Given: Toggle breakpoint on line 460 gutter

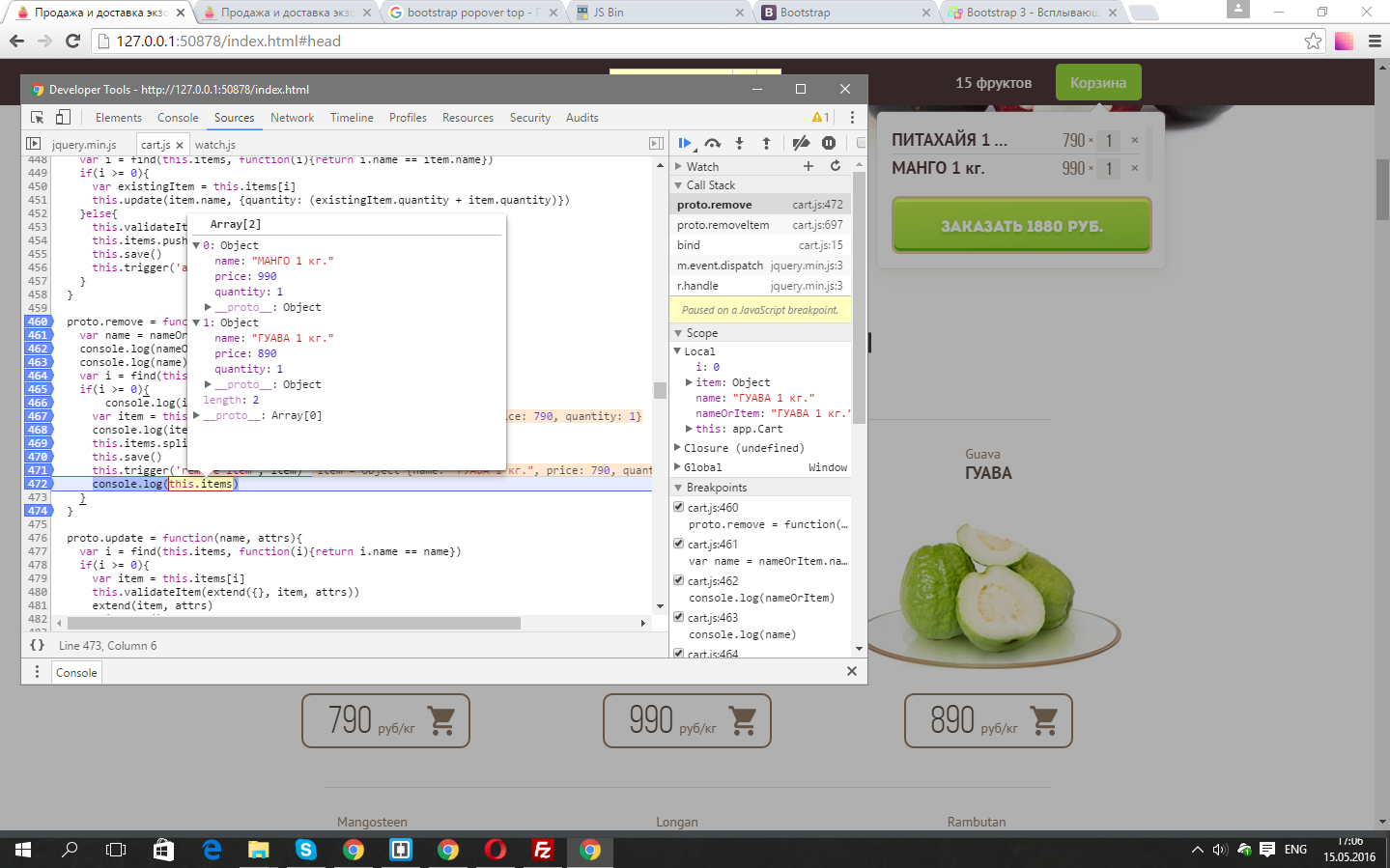Looking at the screenshot, I should coord(38,322).
